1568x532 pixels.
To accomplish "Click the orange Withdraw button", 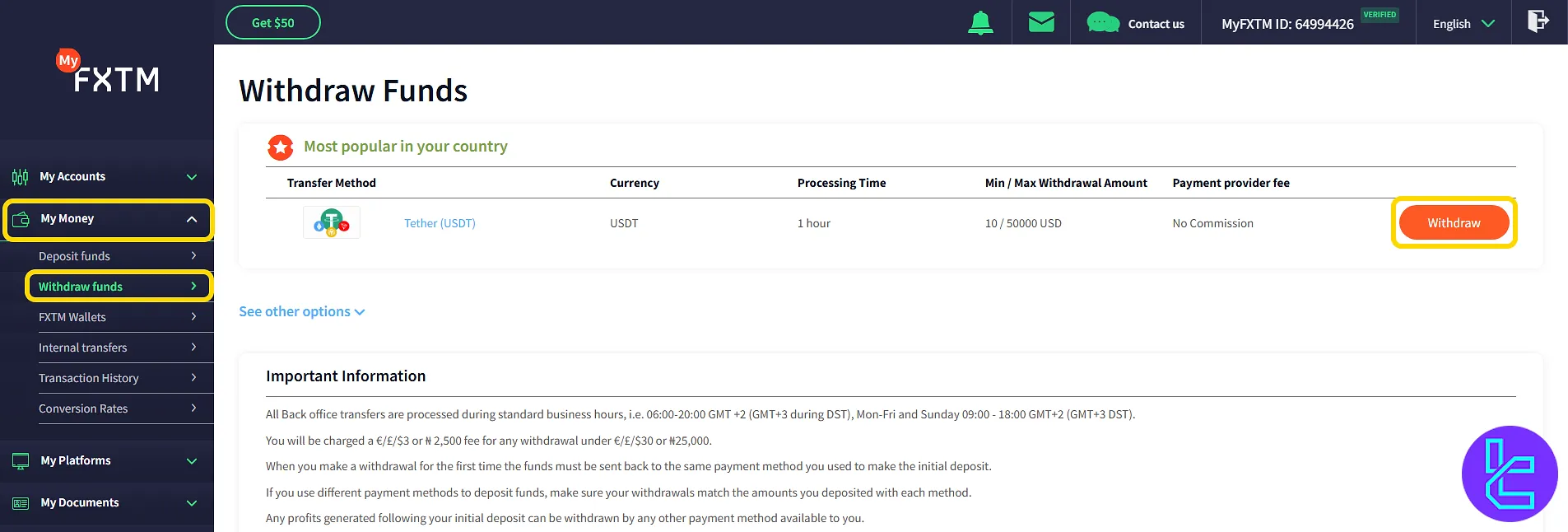I will (x=1454, y=222).
